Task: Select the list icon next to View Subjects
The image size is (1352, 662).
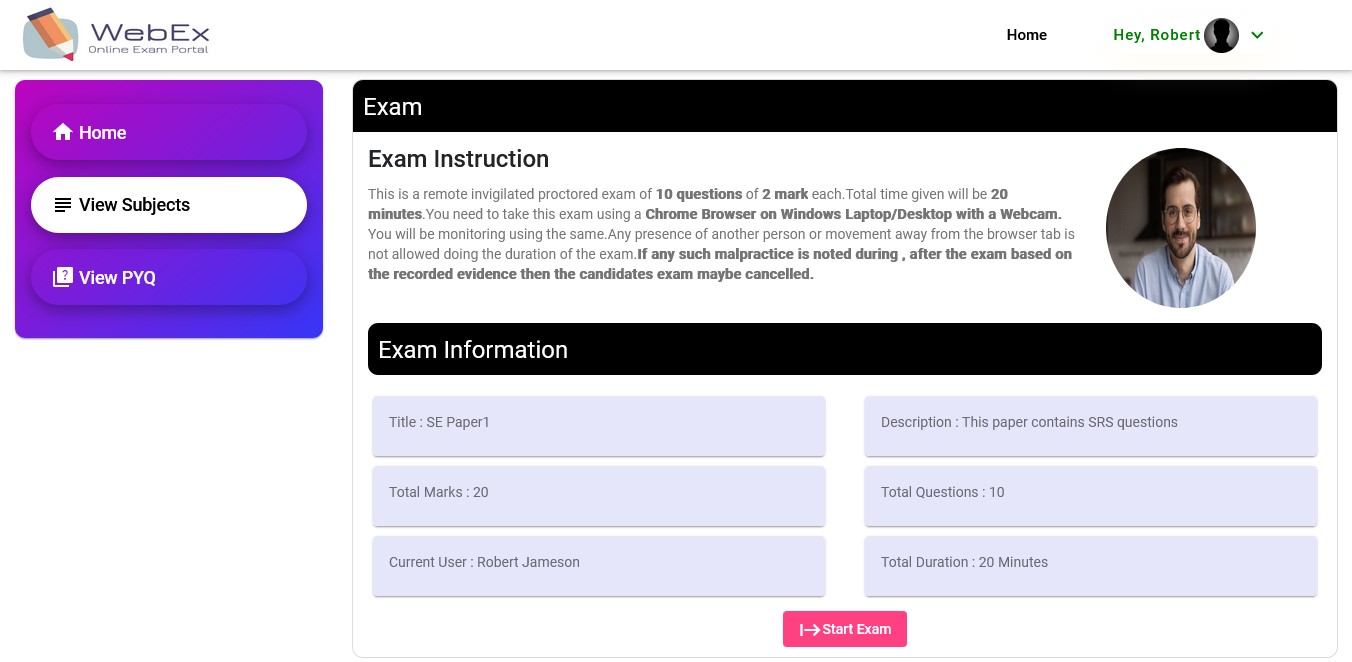Action: (x=63, y=205)
